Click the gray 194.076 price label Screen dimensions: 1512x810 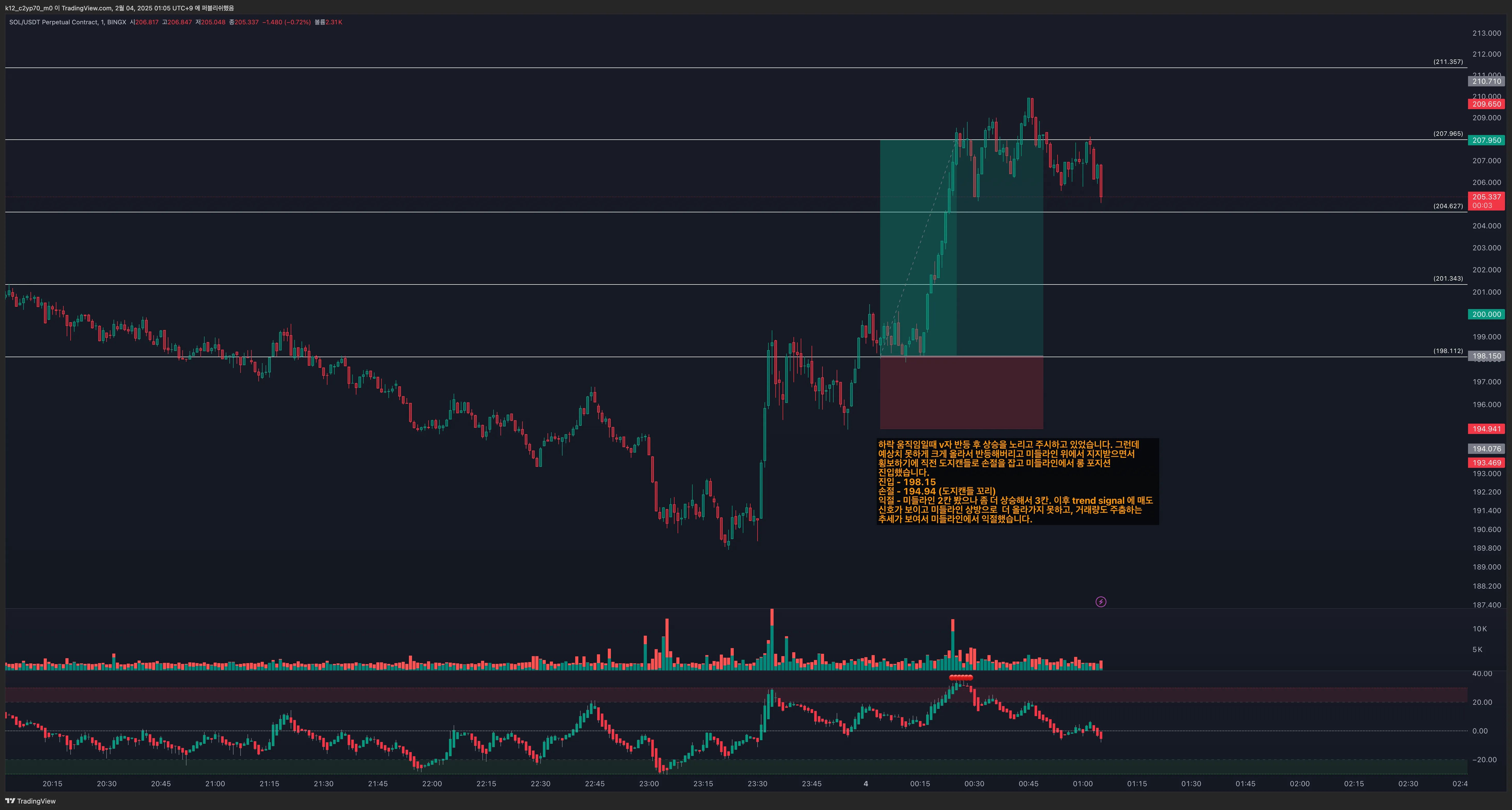point(1486,448)
